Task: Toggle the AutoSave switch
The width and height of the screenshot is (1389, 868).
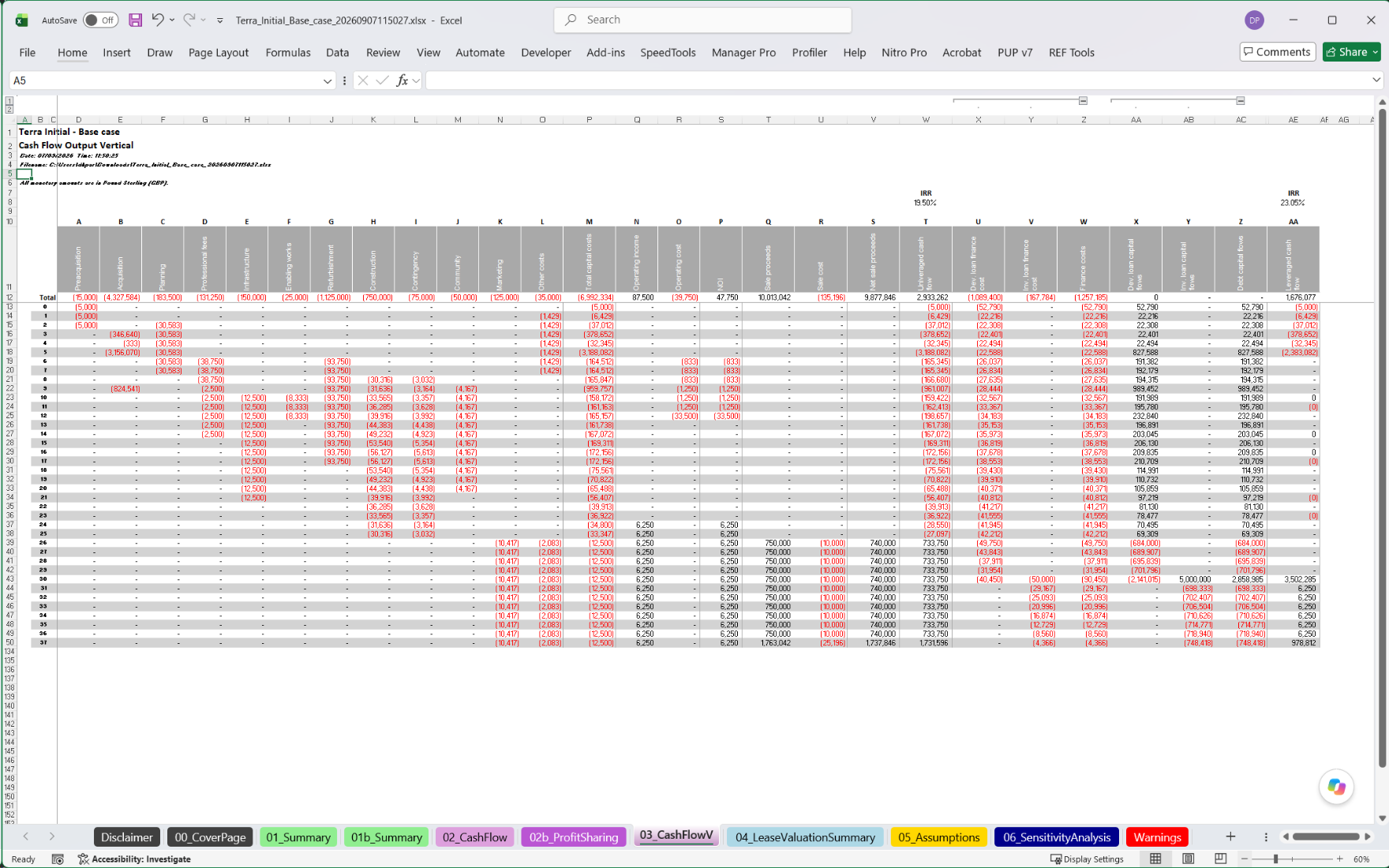Action: coord(100,20)
